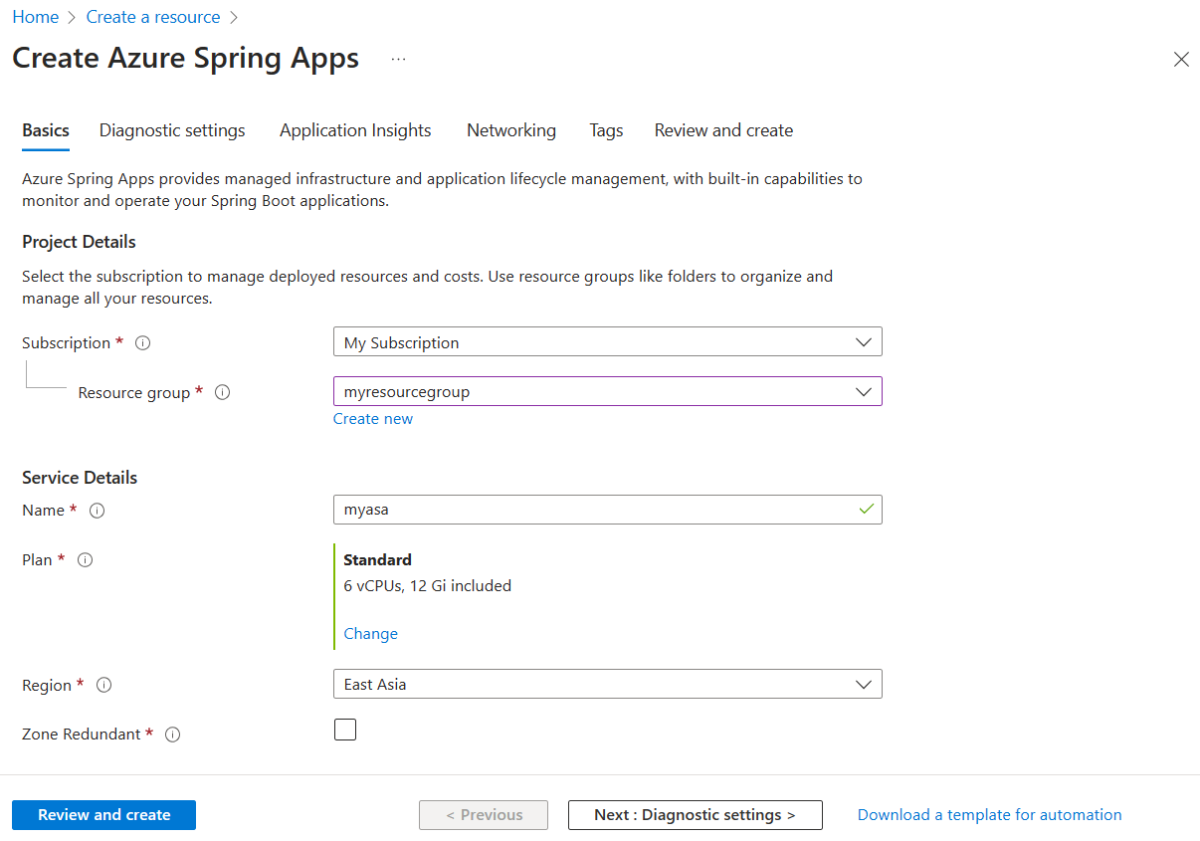Click the Plan info icon
Viewport: 1200px width, 841px height.
(x=85, y=560)
